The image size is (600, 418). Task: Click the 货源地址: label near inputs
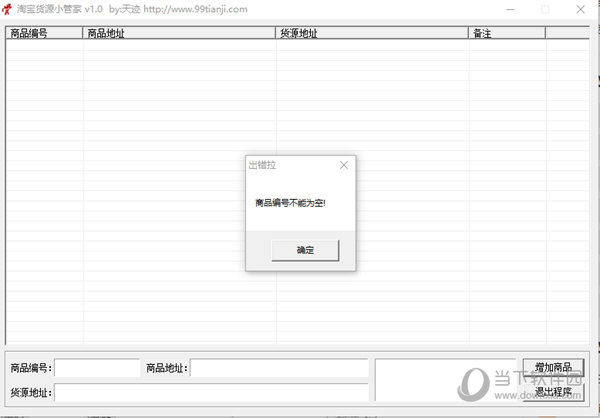coord(31,393)
